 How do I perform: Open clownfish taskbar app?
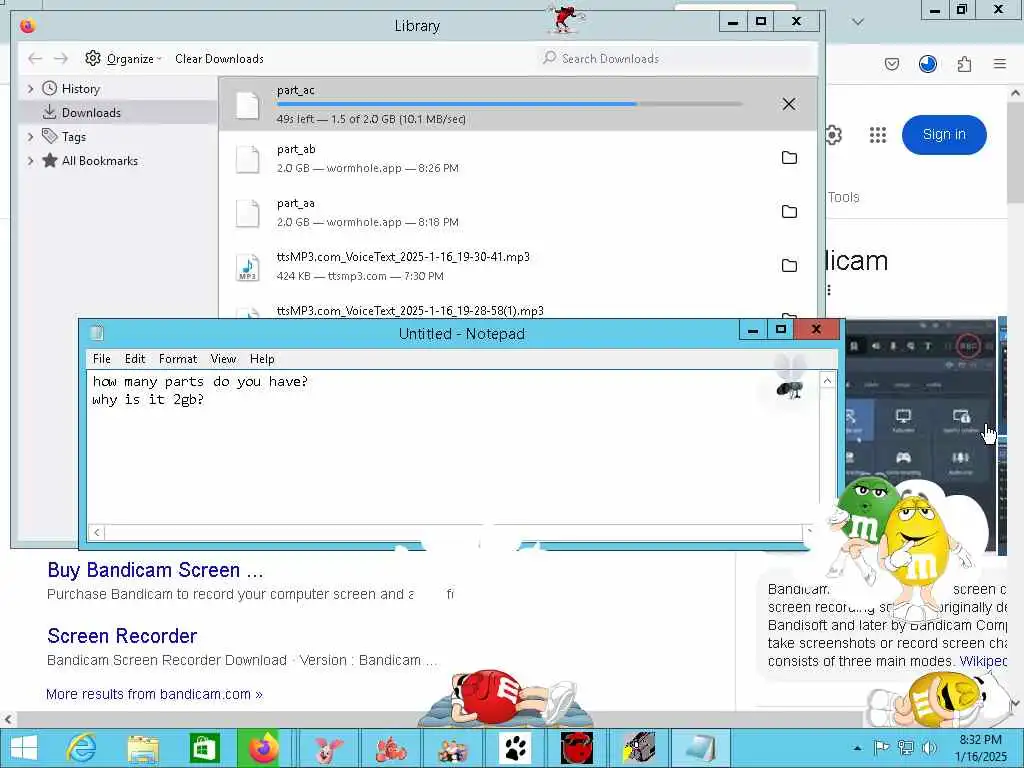click(391, 748)
